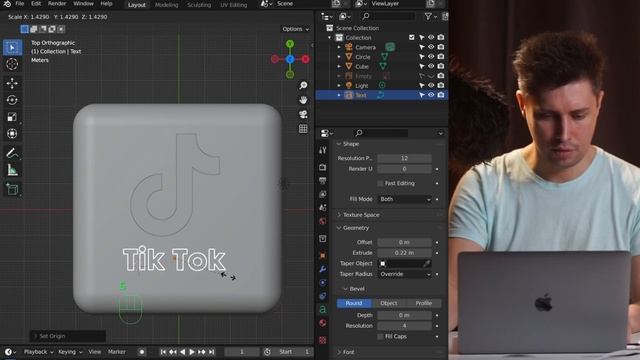Open the Scene properties tab
This screenshot has width=640, height=360.
(x=322, y=208)
